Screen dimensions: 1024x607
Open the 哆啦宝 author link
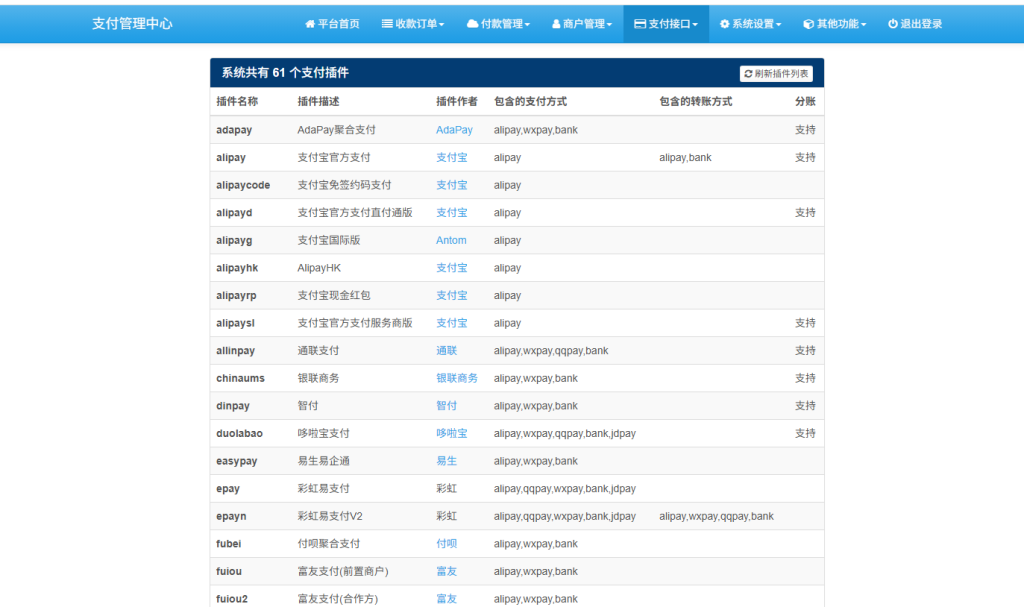pos(452,433)
